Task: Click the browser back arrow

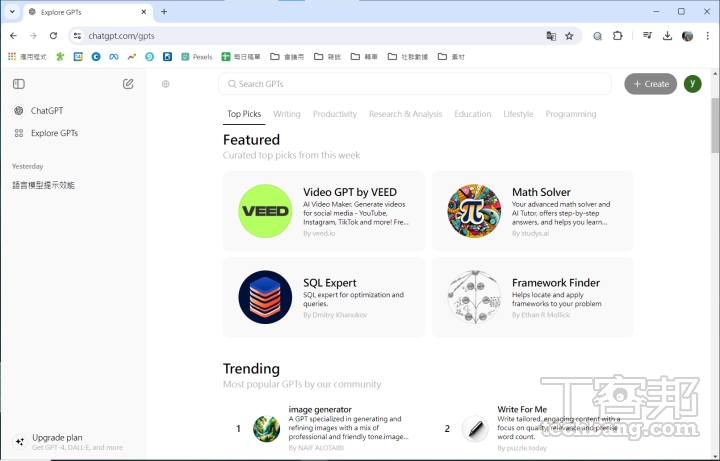Action: point(13,36)
